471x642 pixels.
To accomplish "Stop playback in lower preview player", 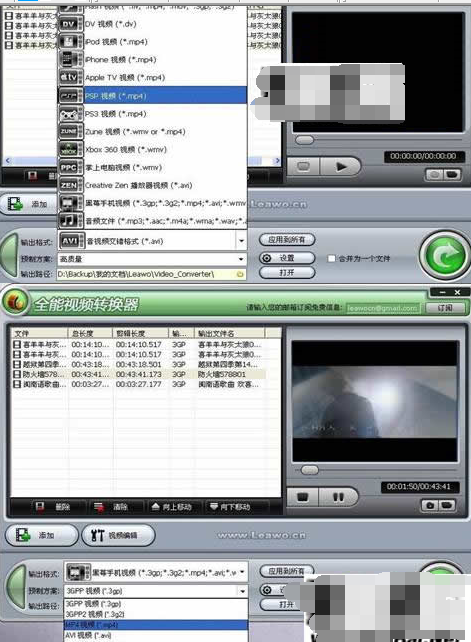I will (303, 497).
